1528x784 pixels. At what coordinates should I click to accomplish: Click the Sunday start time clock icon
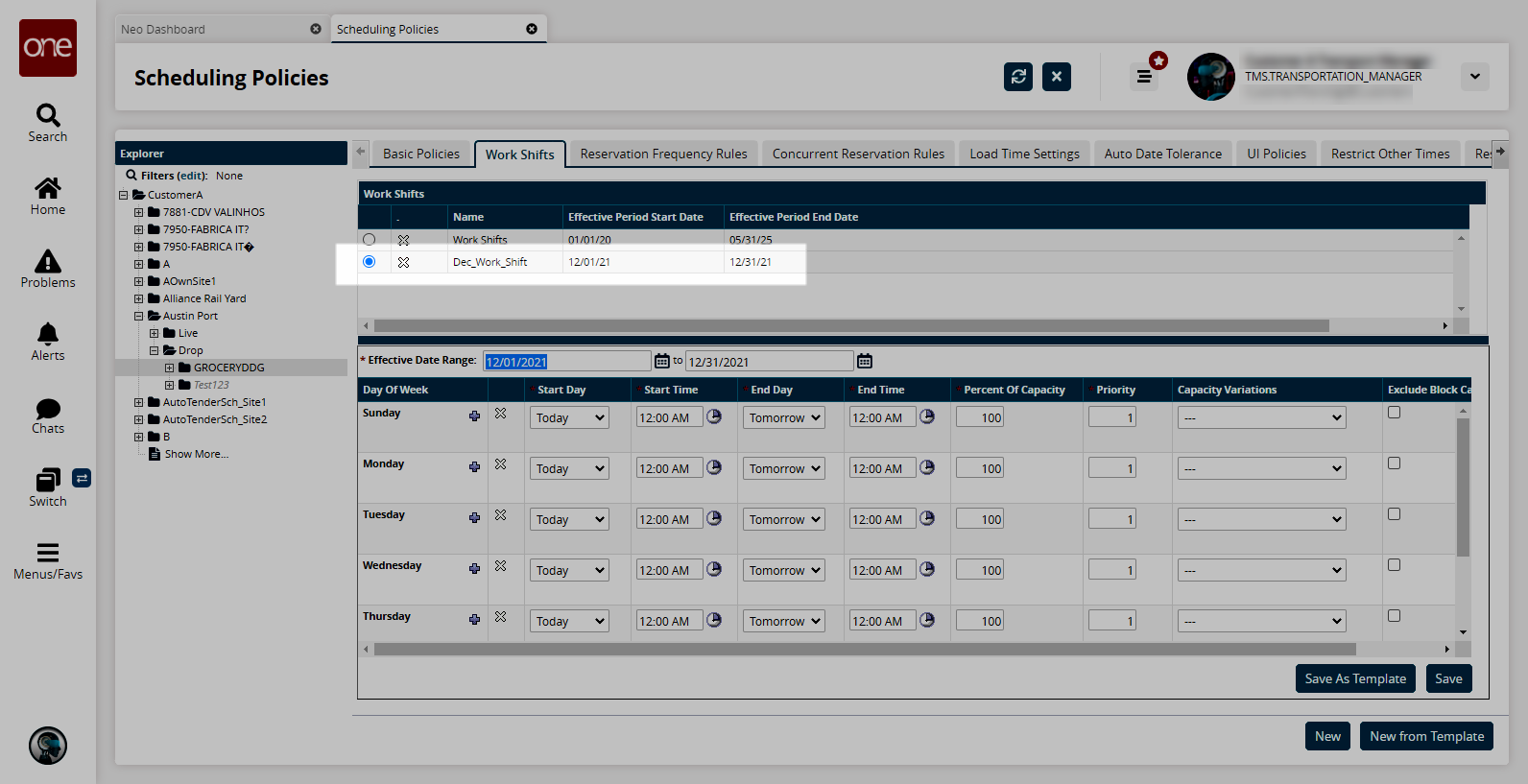(714, 416)
